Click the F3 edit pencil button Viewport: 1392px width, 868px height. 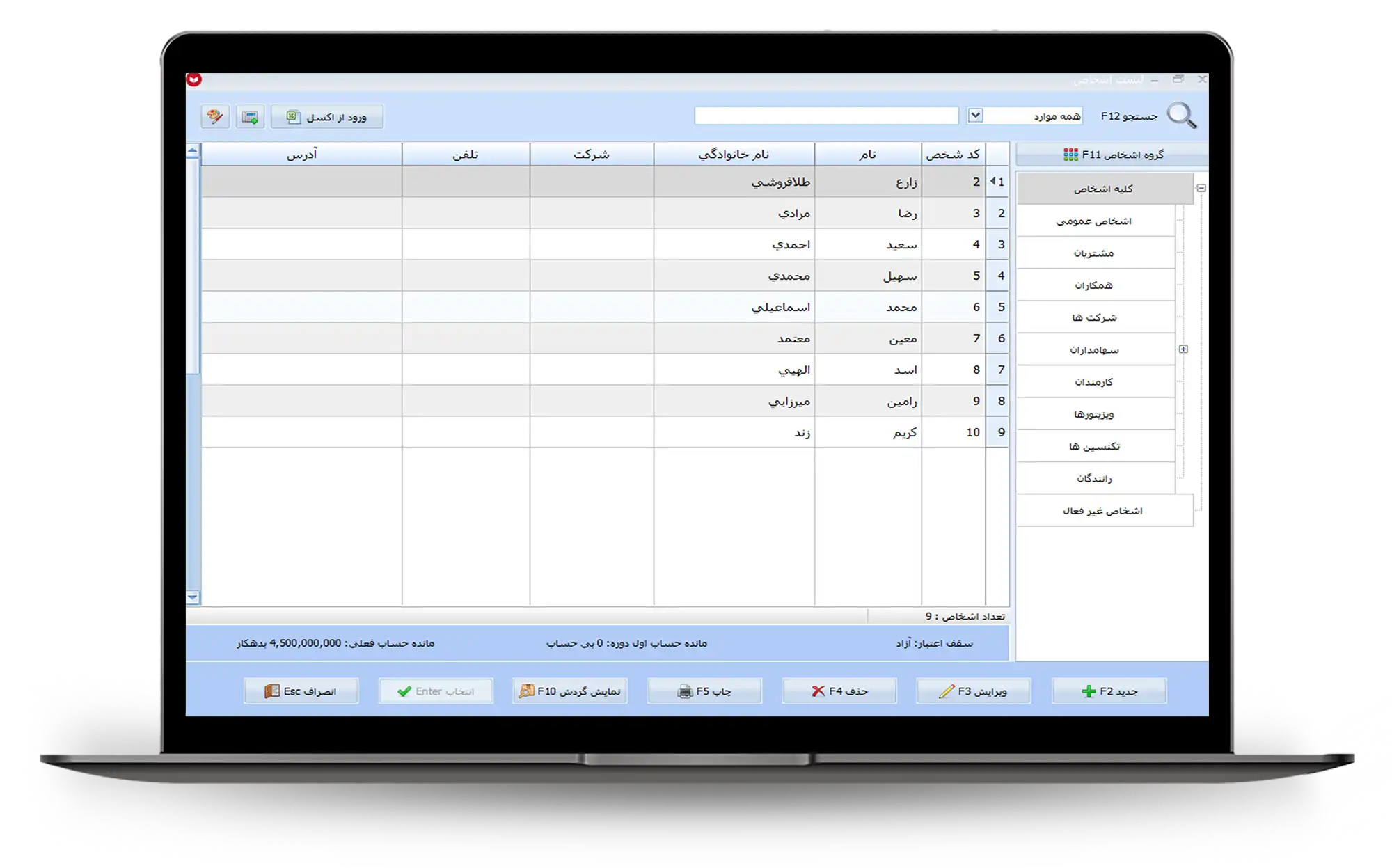(973, 691)
